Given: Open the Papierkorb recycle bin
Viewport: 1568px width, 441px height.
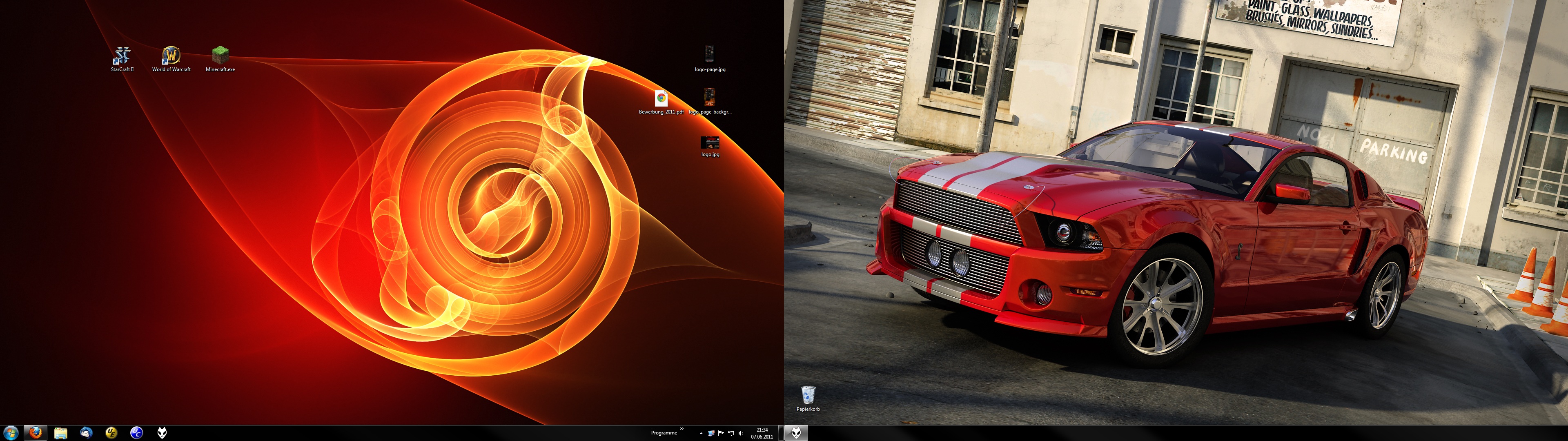Looking at the screenshot, I should click(808, 395).
